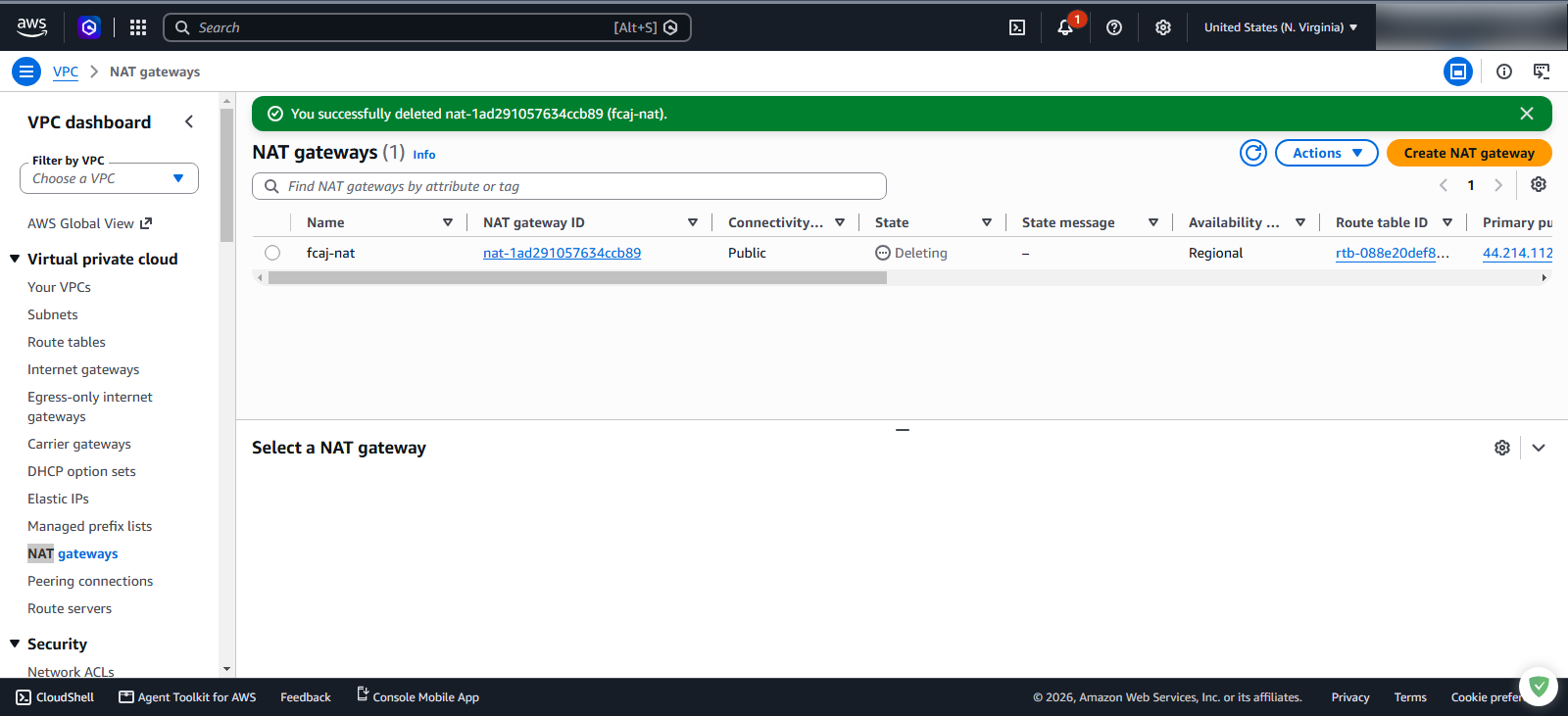Click the info circle icon in the breadcrumb bar
Viewport: 1568px width, 716px height.
(1504, 72)
